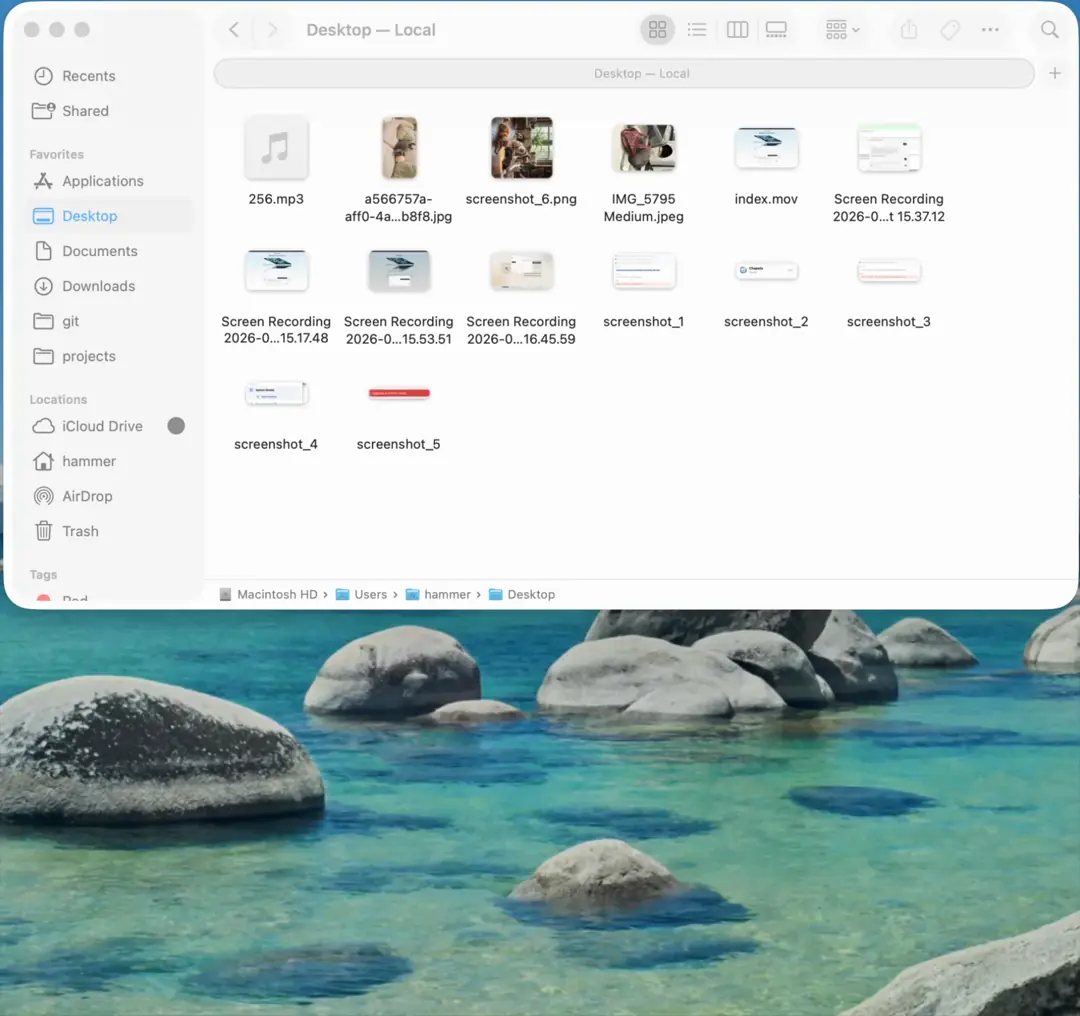Click the Edit Tags icon
1080x1016 pixels.
pos(950,30)
